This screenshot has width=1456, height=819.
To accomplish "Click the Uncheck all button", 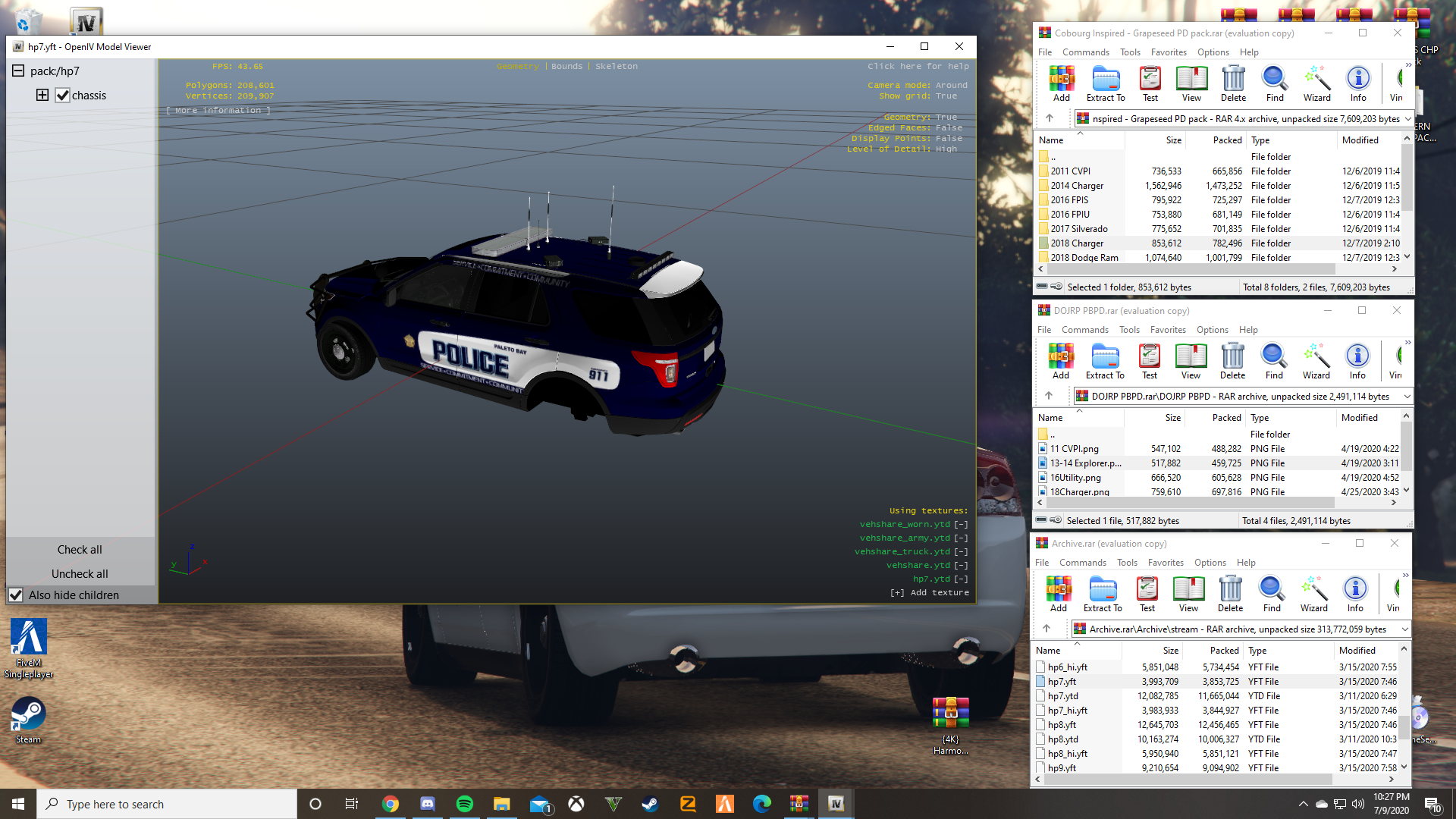I will [x=80, y=574].
